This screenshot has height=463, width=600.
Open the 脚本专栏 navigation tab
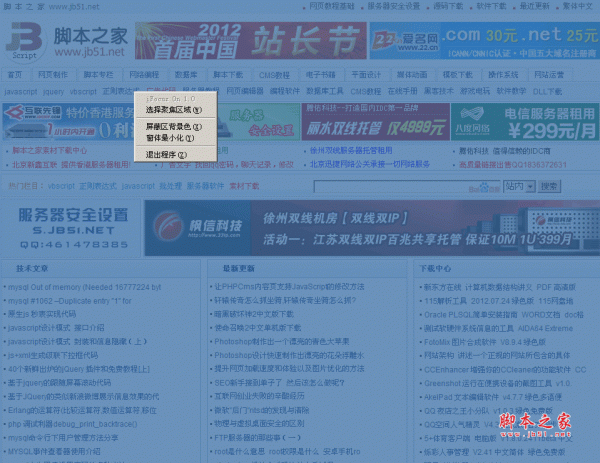tap(99, 75)
